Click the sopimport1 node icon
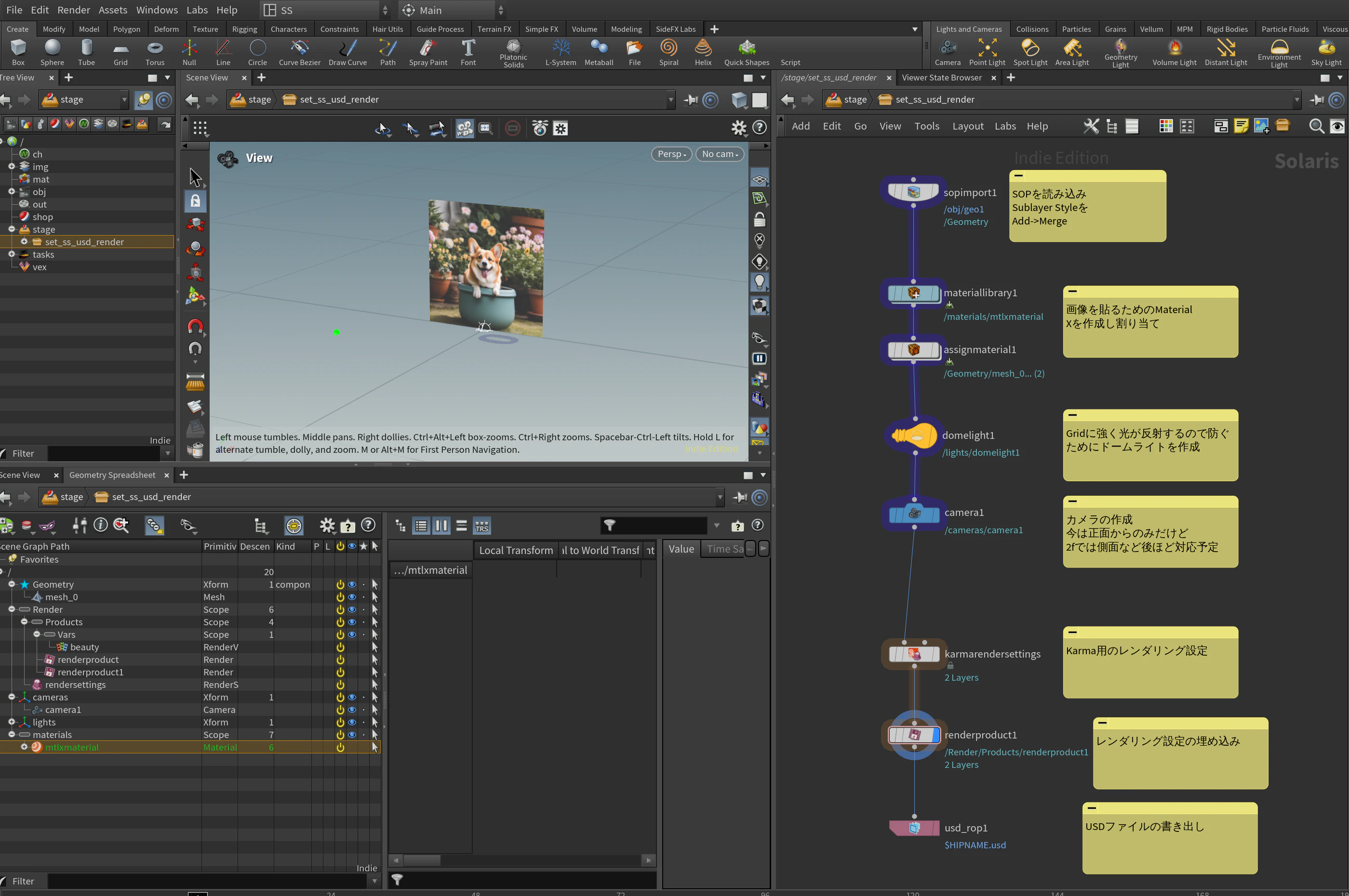The image size is (1349, 896). 913,192
